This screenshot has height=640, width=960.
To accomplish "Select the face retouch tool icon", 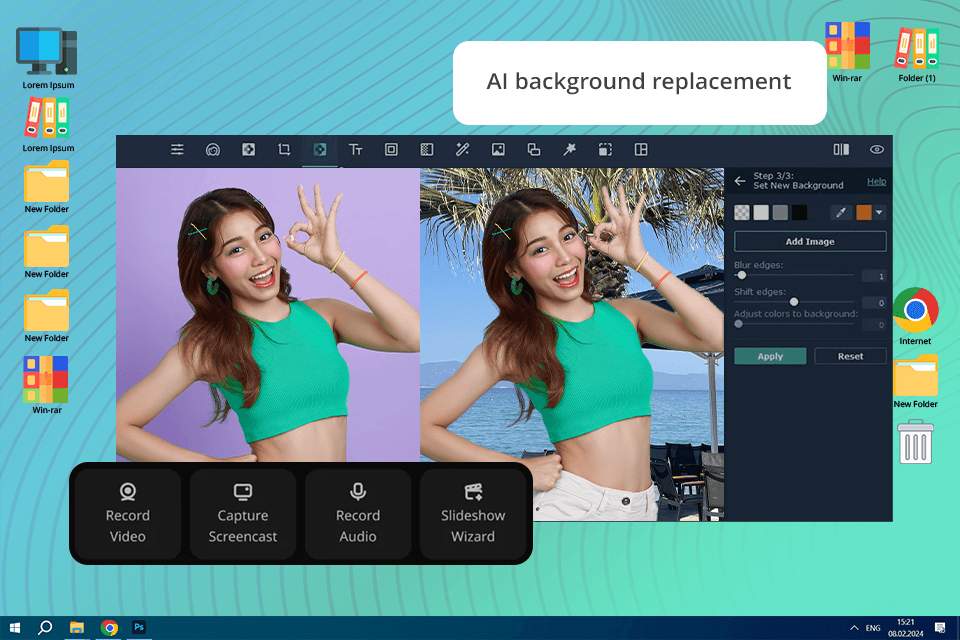I will [x=212, y=149].
